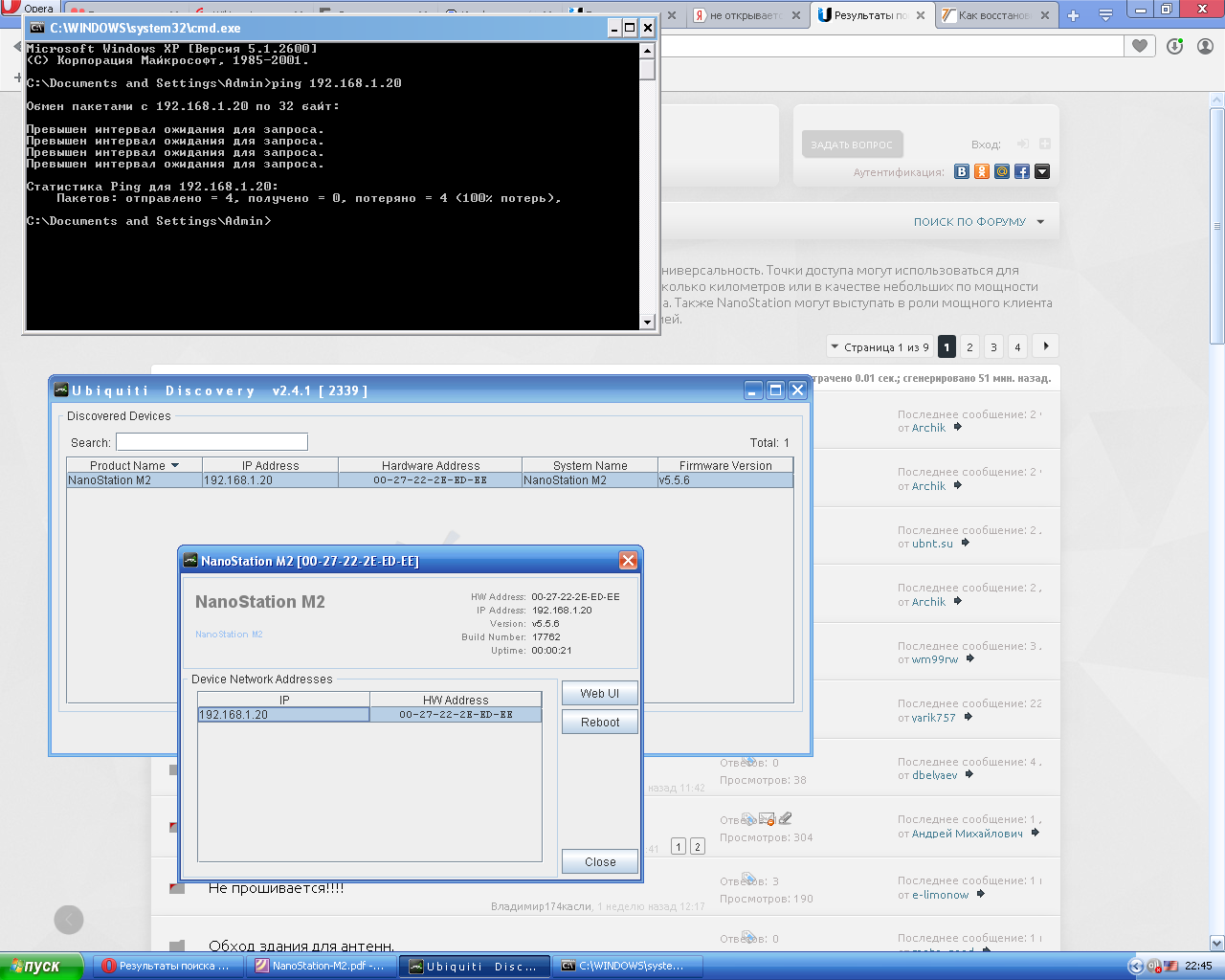Go to last message arrow beside wm99rw
Viewport: 1225px width, 980px height.
coord(970,658)
